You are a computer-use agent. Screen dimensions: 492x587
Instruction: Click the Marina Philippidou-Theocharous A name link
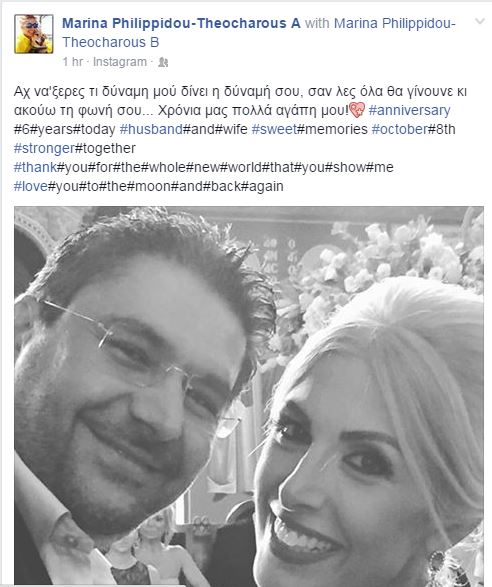[x=181, y=23]
